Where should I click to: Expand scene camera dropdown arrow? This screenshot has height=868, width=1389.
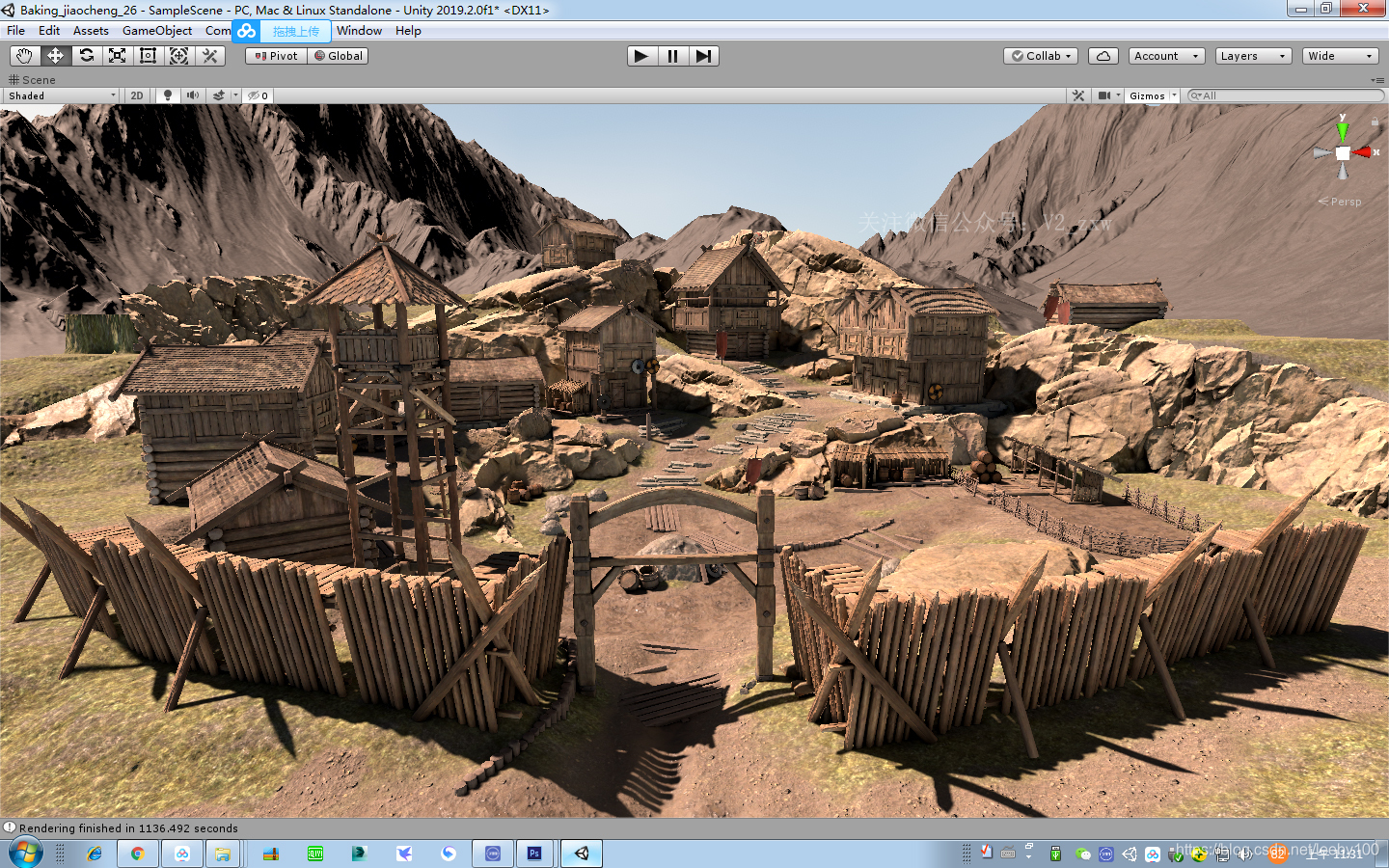point(1118,95)
